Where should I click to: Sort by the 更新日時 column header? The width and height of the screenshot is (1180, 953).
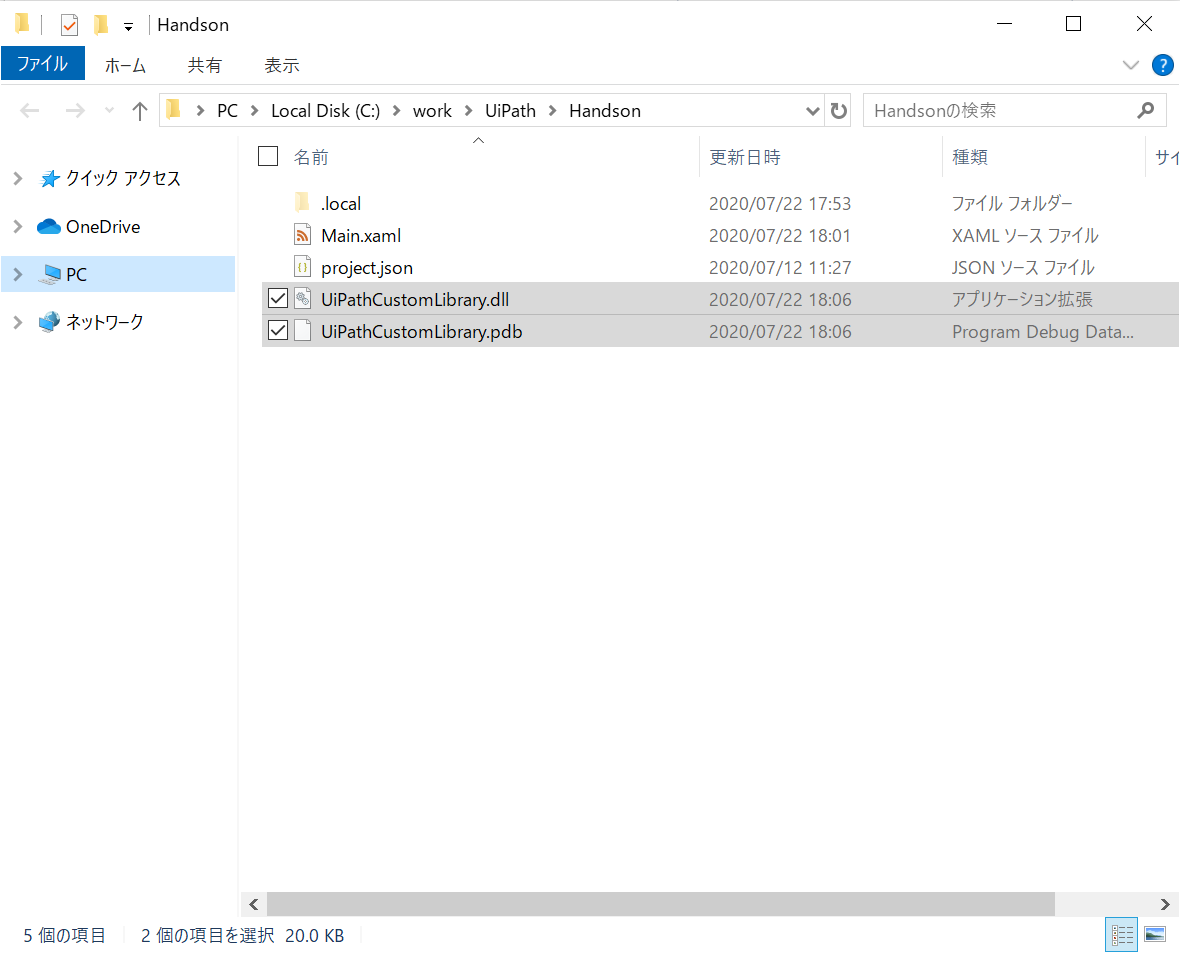745,157
